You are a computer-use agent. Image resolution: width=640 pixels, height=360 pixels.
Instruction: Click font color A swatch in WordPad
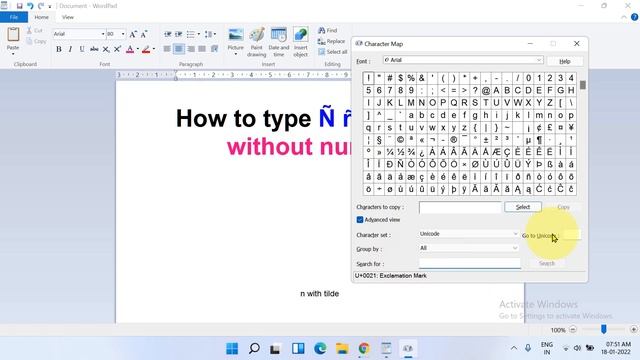click(130, 49)
